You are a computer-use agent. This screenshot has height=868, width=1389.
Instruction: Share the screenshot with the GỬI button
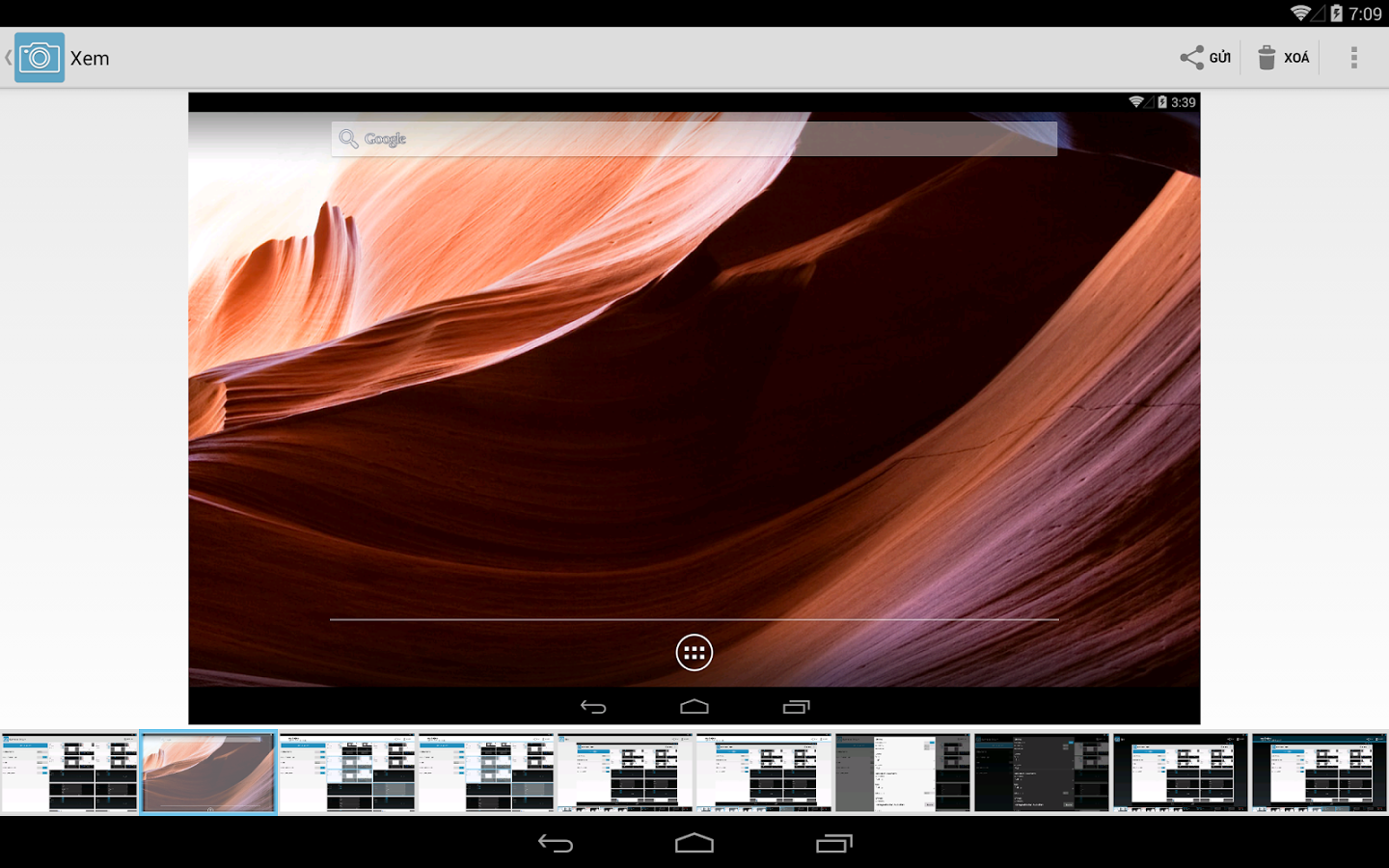[x=1206, y=58]
